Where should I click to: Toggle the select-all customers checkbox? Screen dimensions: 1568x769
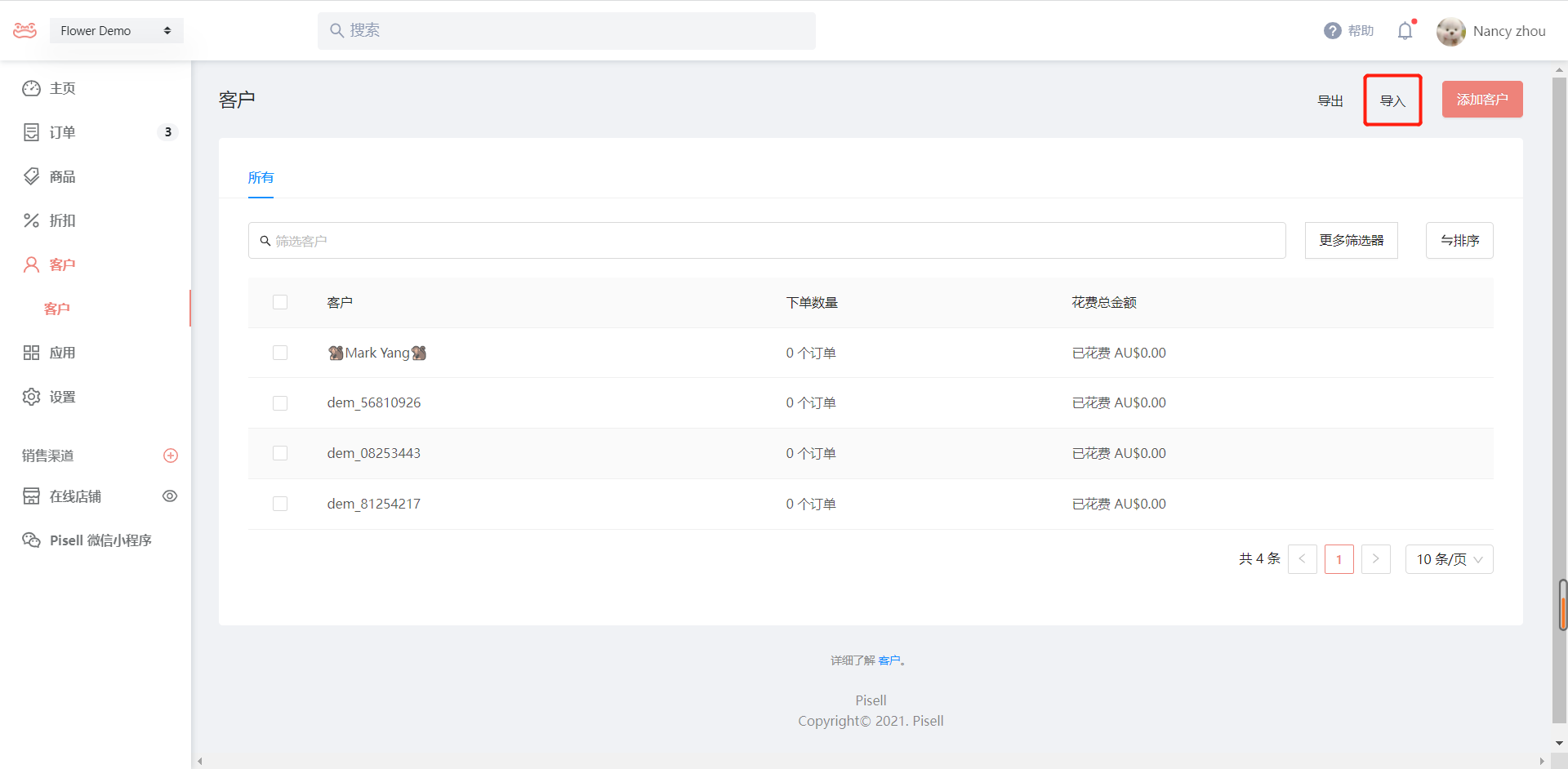280,302
